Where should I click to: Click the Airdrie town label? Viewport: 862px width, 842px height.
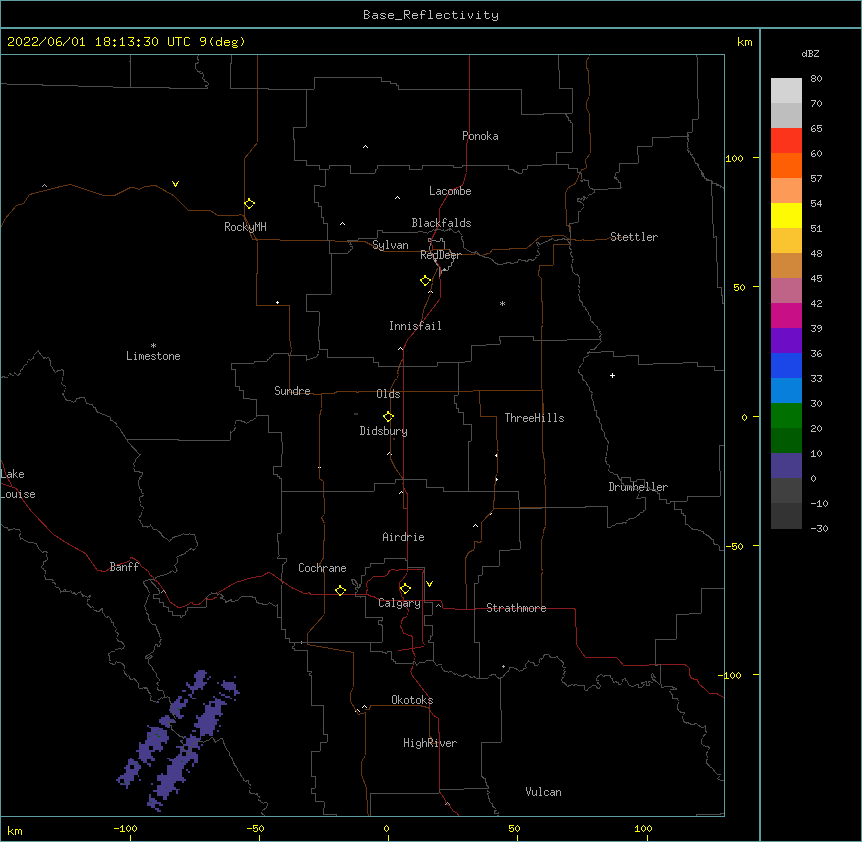tap(403, 537)
